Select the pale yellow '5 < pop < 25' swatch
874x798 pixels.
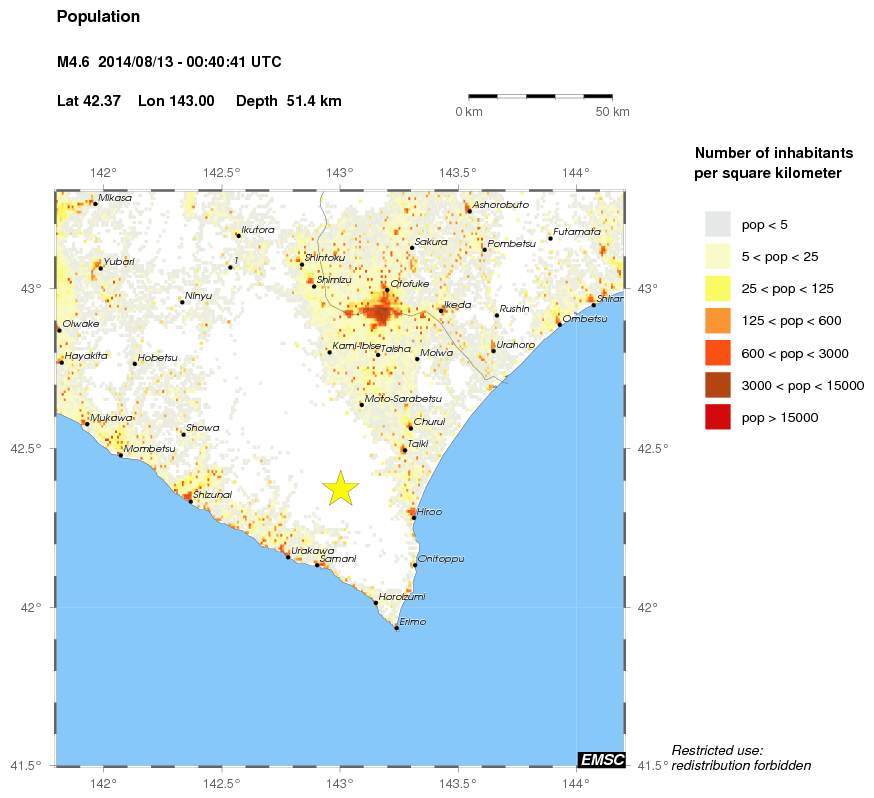tap(717, 256)
